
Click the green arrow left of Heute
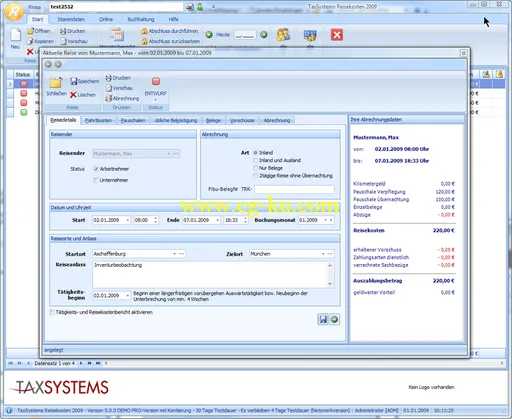click(x=209, y=35)
